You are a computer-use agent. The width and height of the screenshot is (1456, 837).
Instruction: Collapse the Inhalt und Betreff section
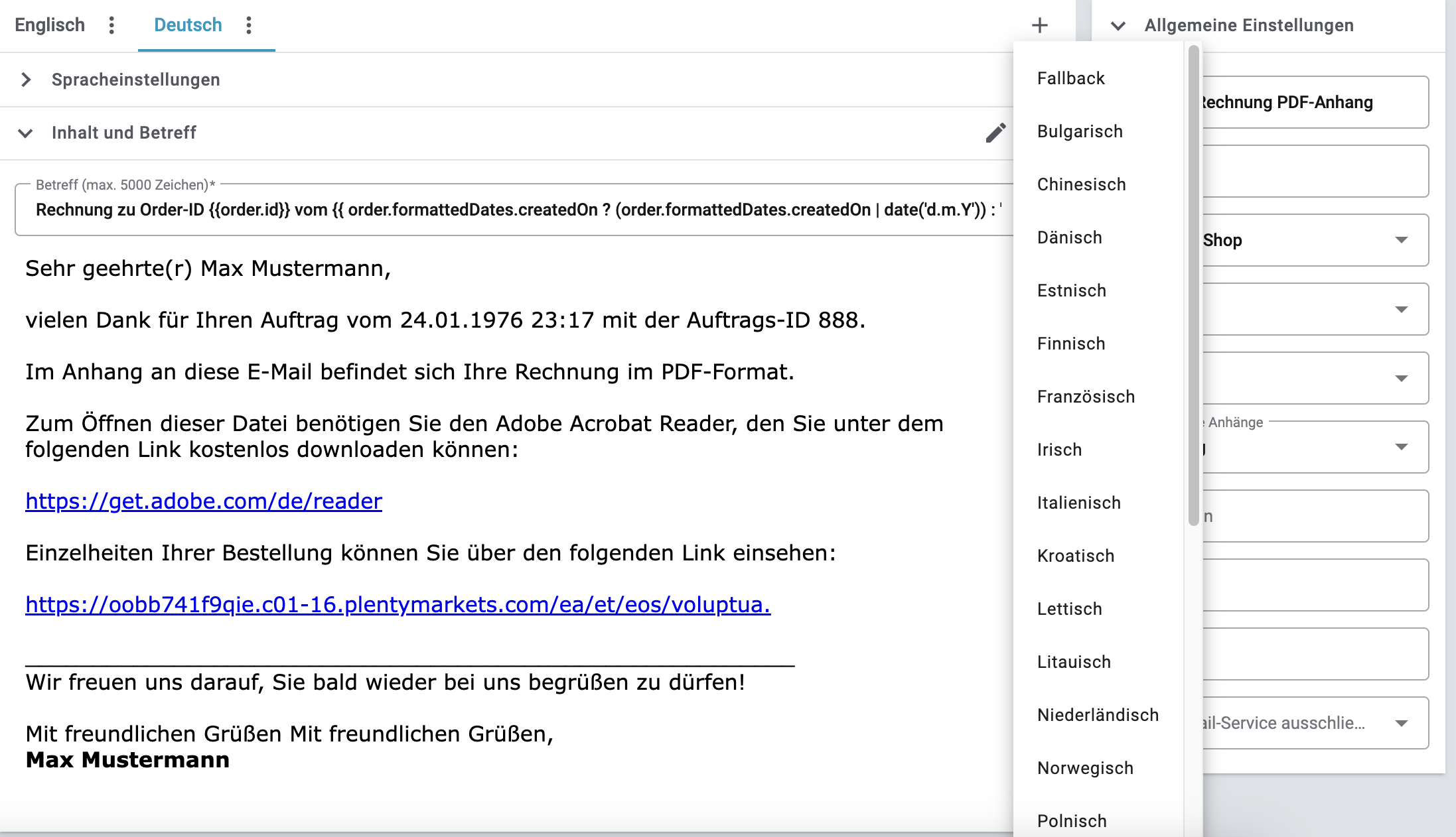26,133
